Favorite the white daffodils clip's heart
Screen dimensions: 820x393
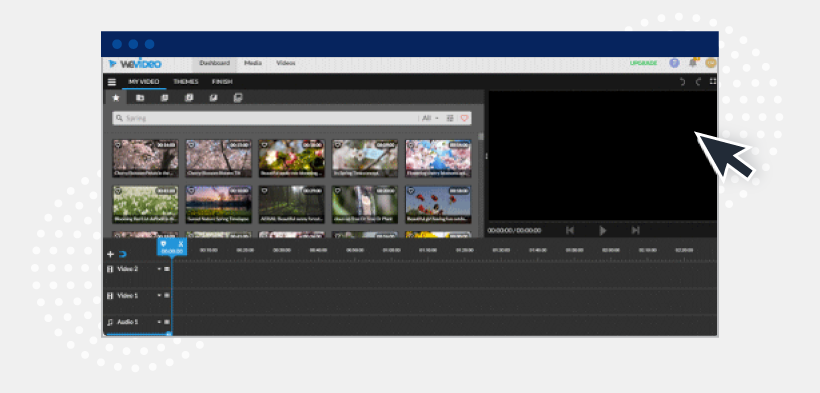(x=118, y=190)
